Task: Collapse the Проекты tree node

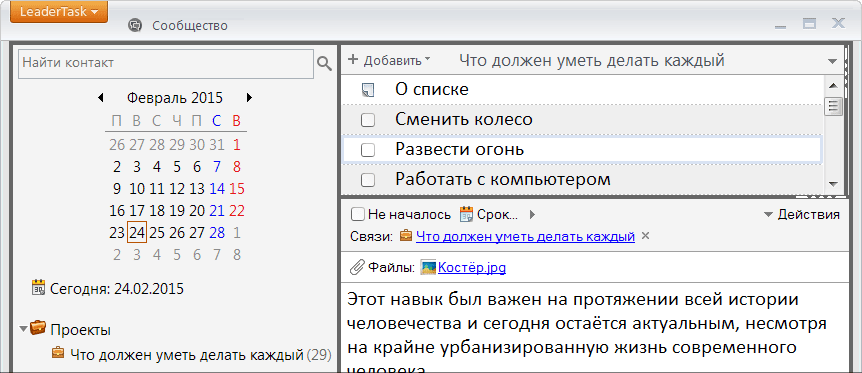Action: point(23,329)
